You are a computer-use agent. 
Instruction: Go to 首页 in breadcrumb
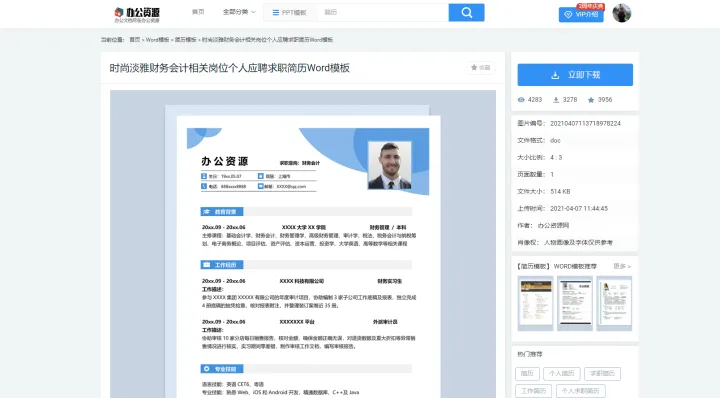tap(135, 40)
